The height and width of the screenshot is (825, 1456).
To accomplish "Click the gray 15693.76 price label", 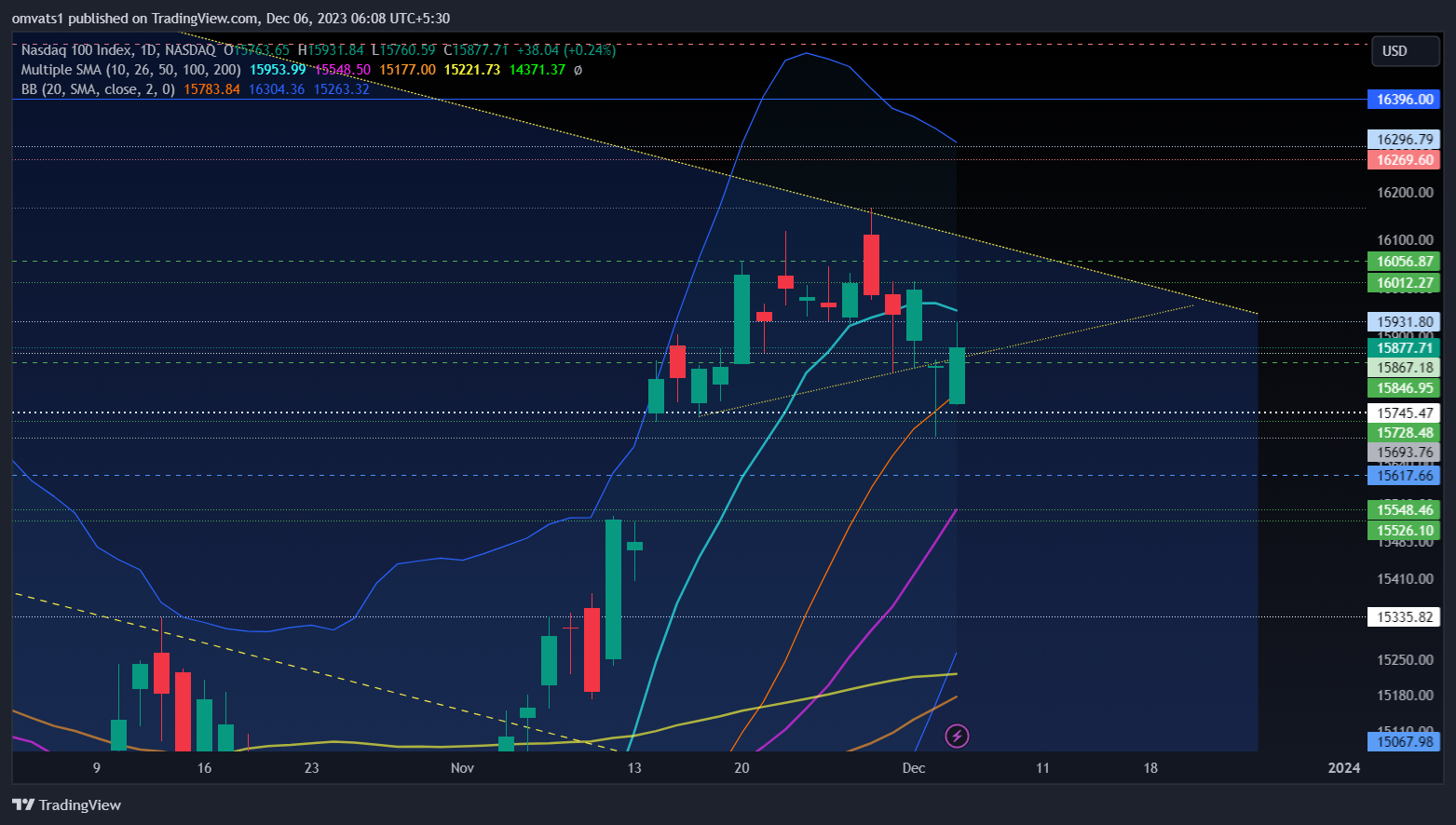I will point(1404,453).
